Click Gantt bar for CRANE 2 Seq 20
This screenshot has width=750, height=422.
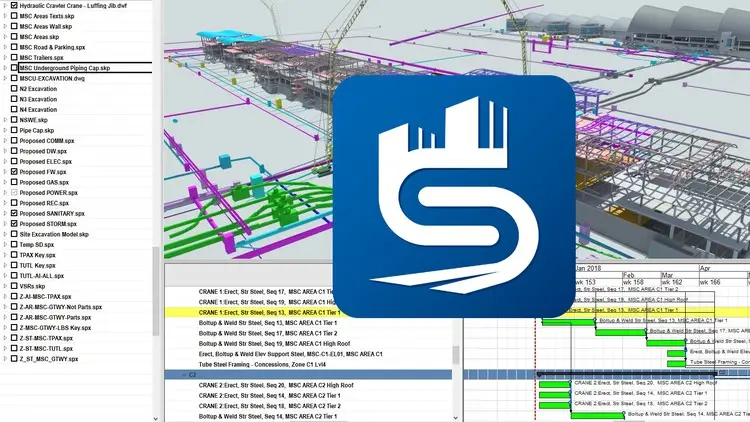[554, 384]
